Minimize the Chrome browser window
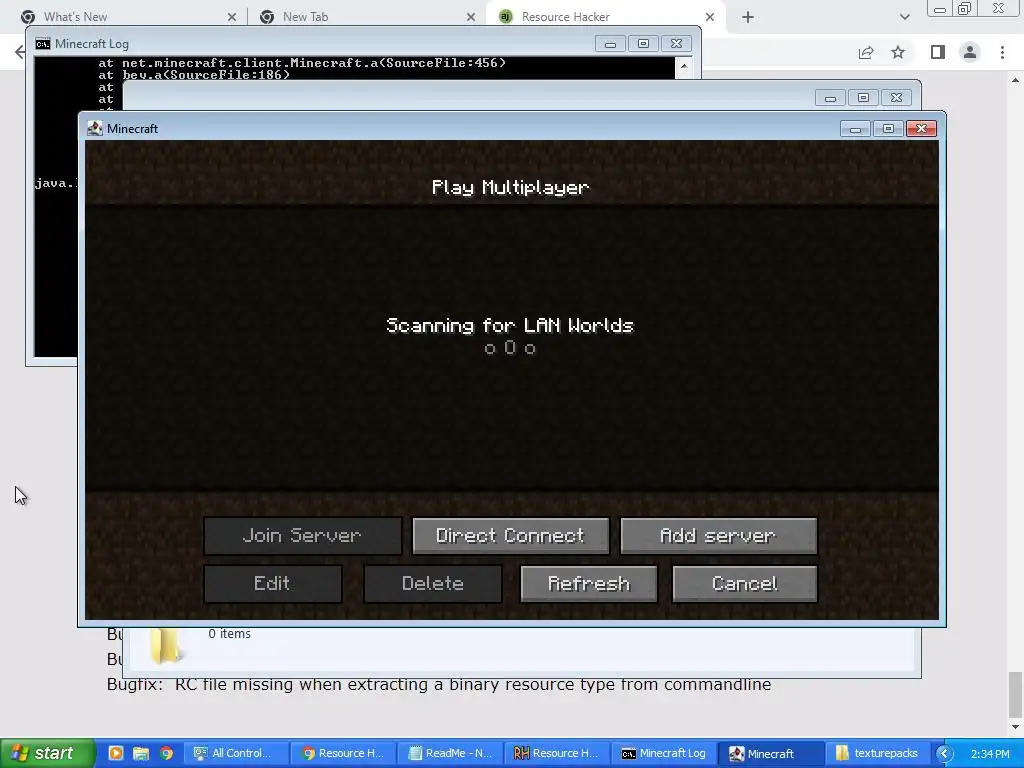The width and height of the screenshot is (1024, 768). click(940, 8)
